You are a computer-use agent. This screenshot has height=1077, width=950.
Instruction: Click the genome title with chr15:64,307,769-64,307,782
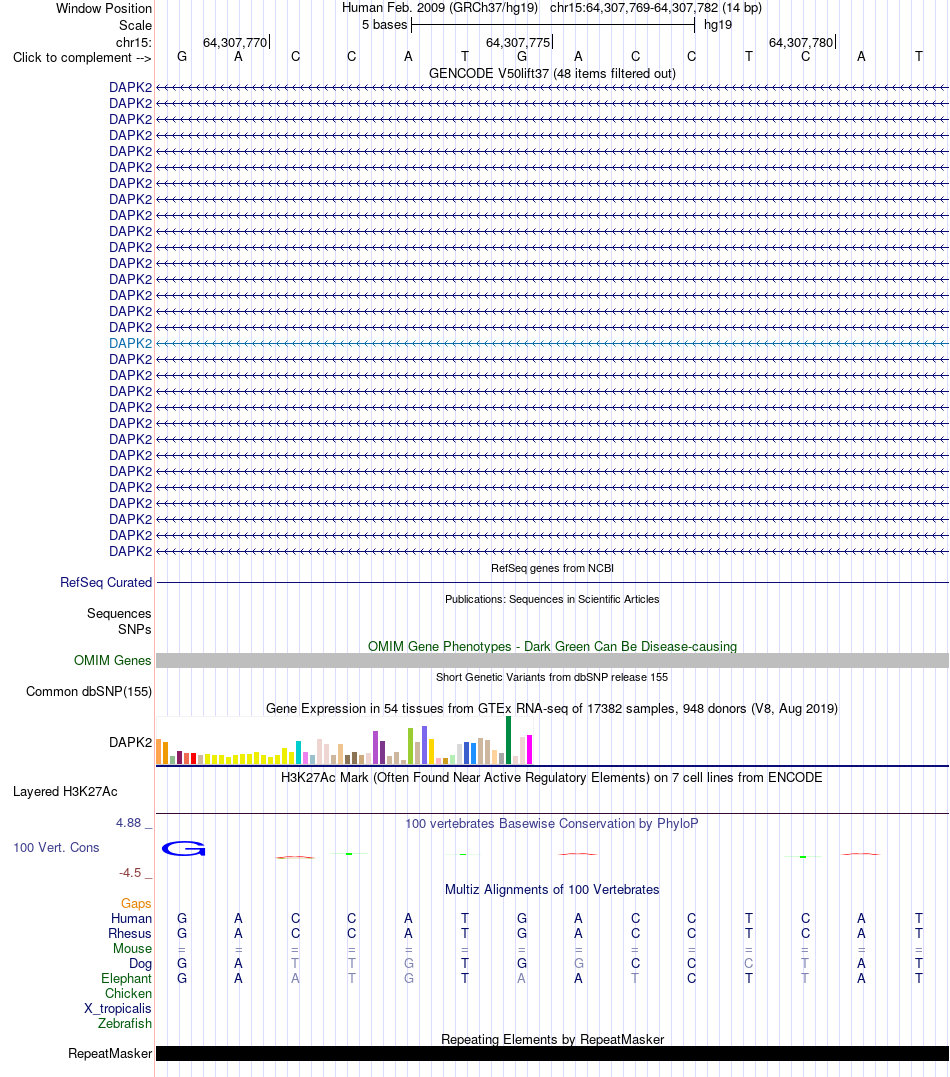click(552, 8)
